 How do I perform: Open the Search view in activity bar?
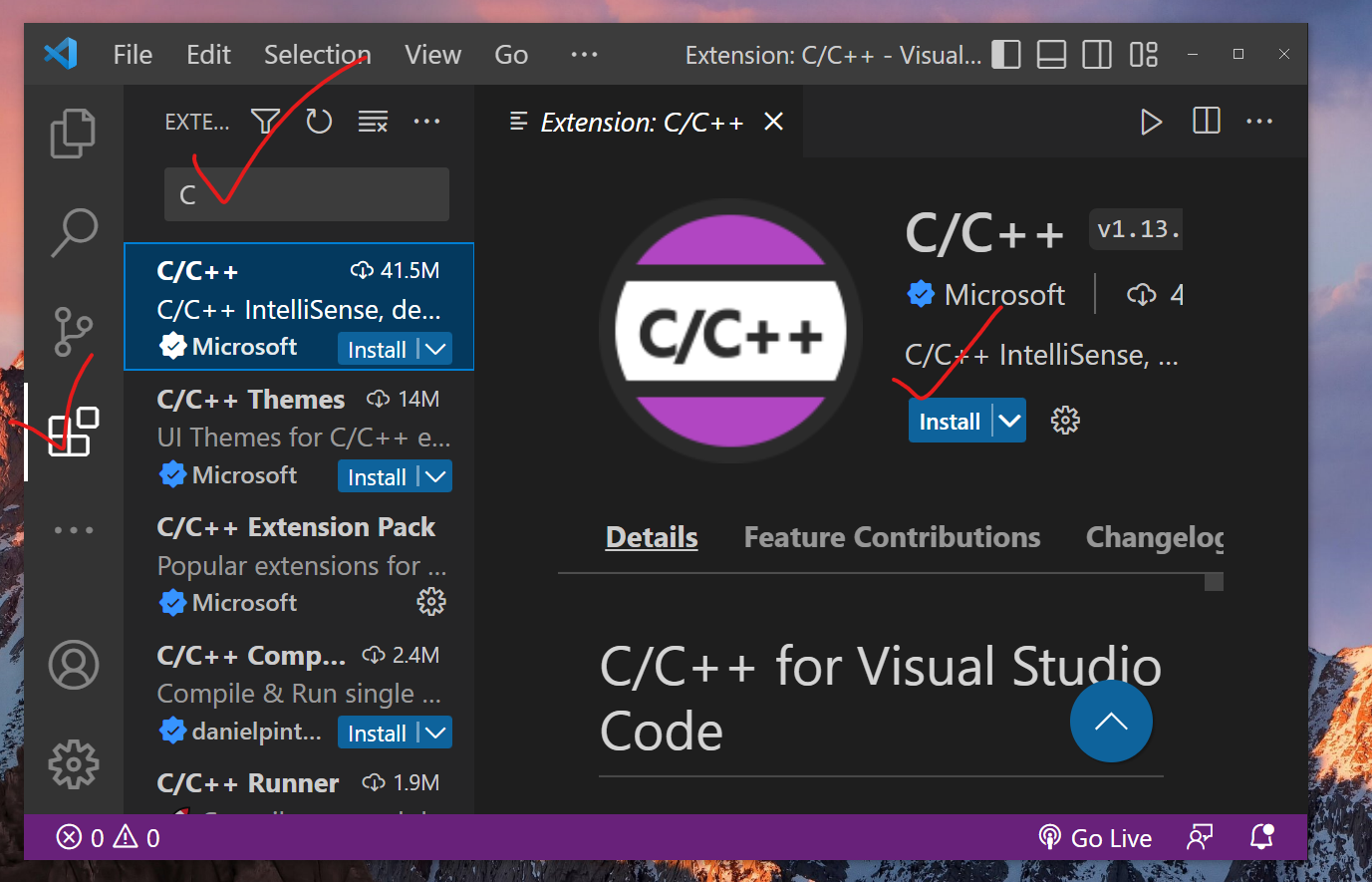coord(74,231)
